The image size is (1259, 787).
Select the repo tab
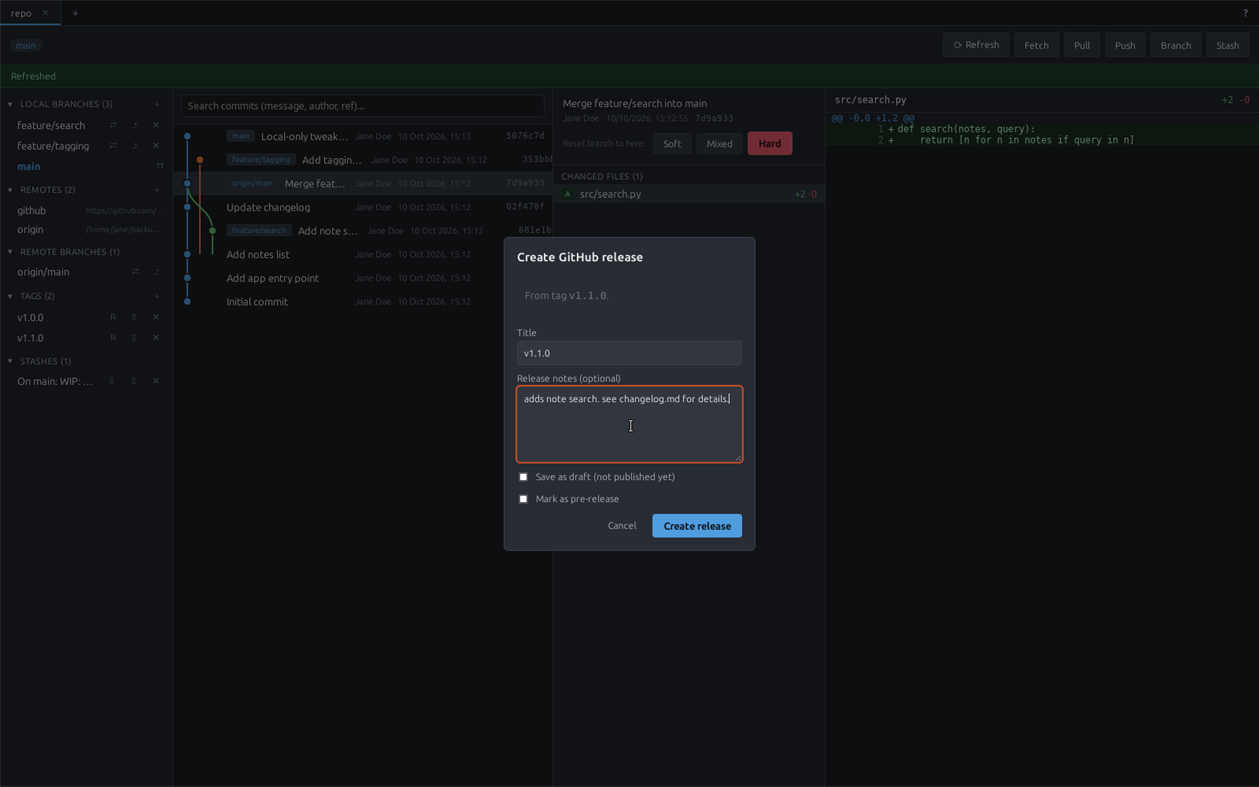pos(30,13)
